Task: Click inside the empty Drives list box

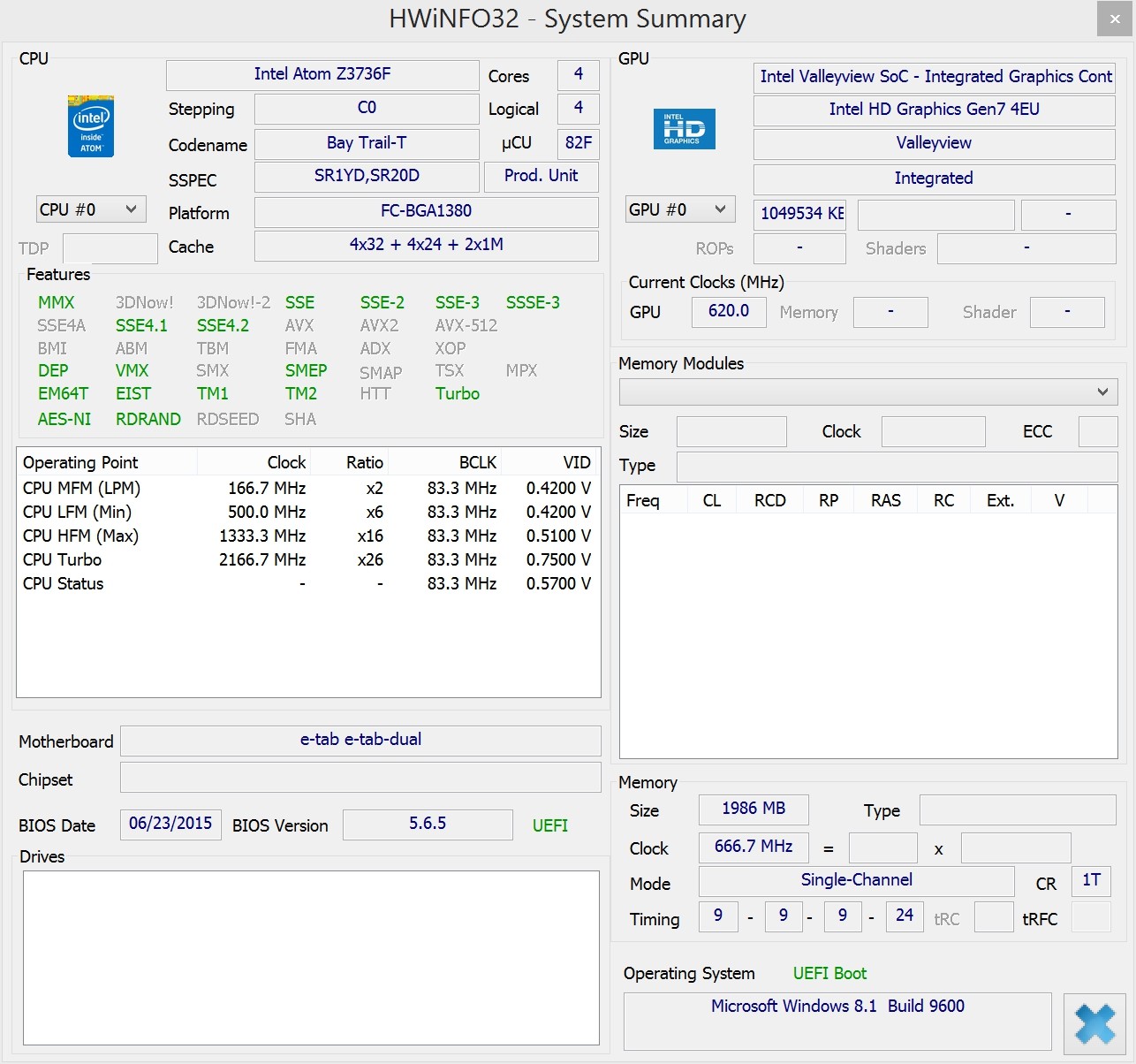Action: pos(311,958)
